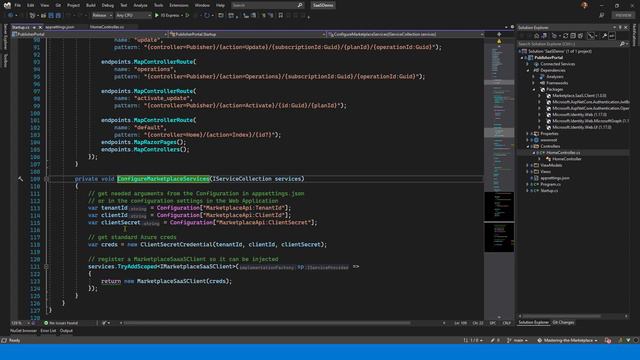Collapse the ConfigureMarketplaceServices method outline
This screenshot has width=640, height=360.
46,179
